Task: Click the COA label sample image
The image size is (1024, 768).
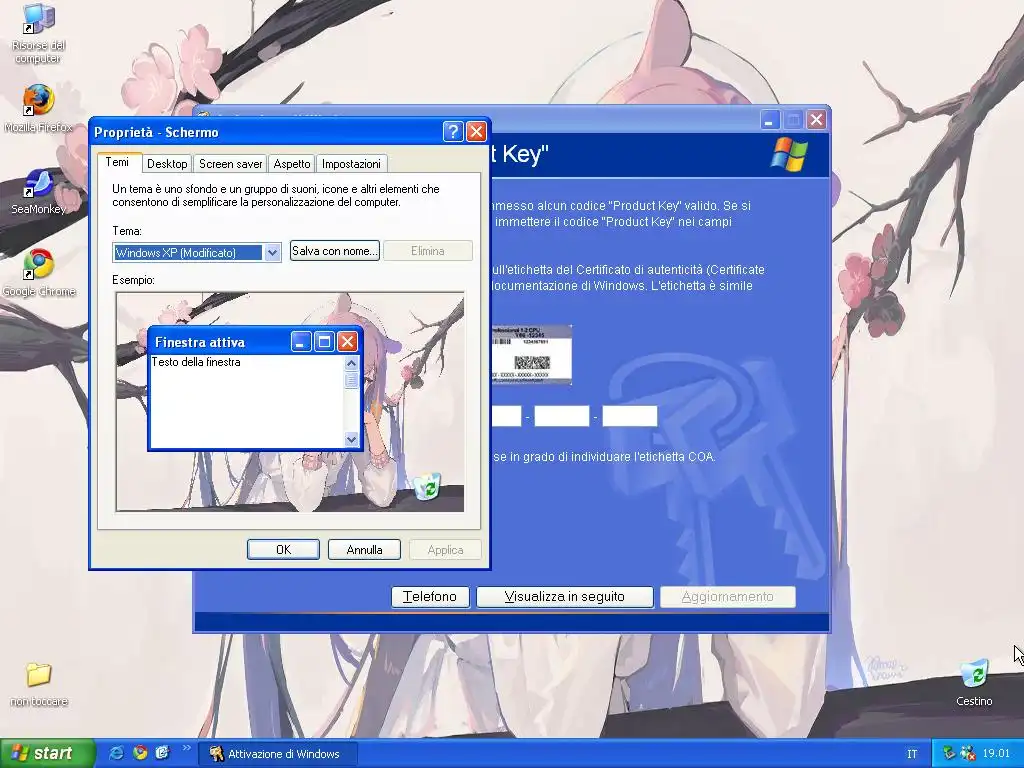Action: (x=531, y=355)
